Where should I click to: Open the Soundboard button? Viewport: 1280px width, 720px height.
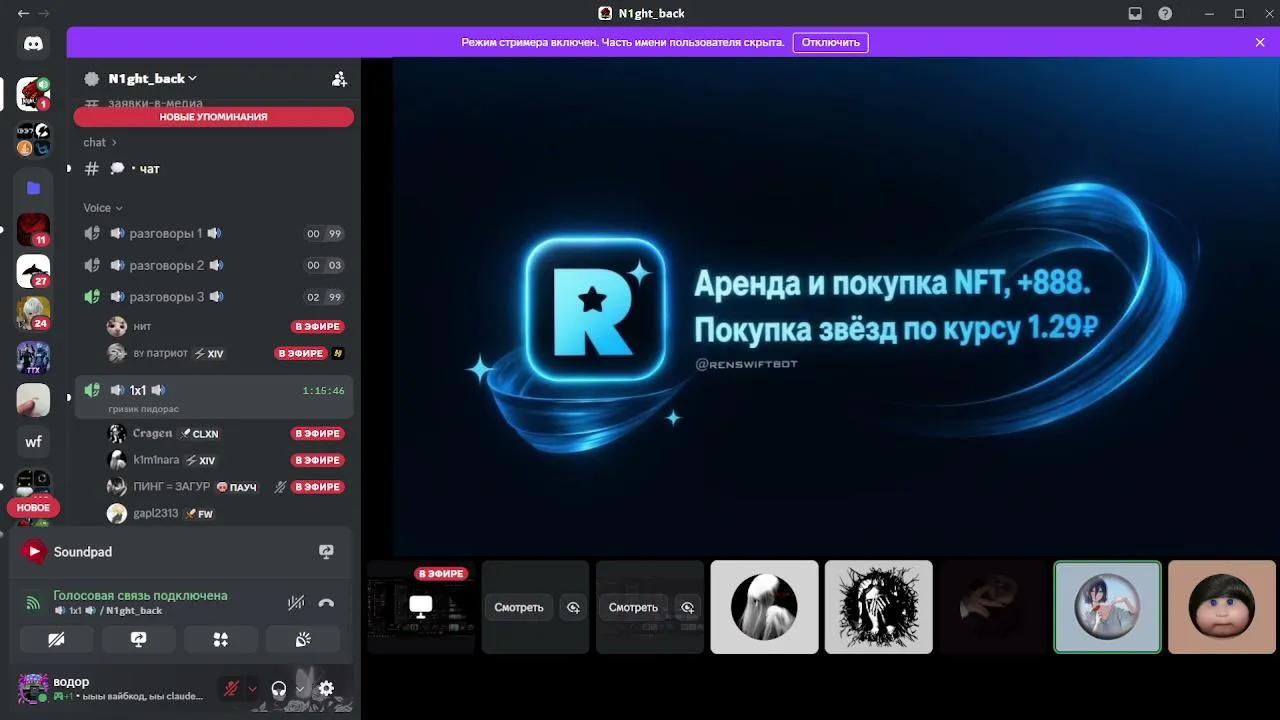click(303, 640)
